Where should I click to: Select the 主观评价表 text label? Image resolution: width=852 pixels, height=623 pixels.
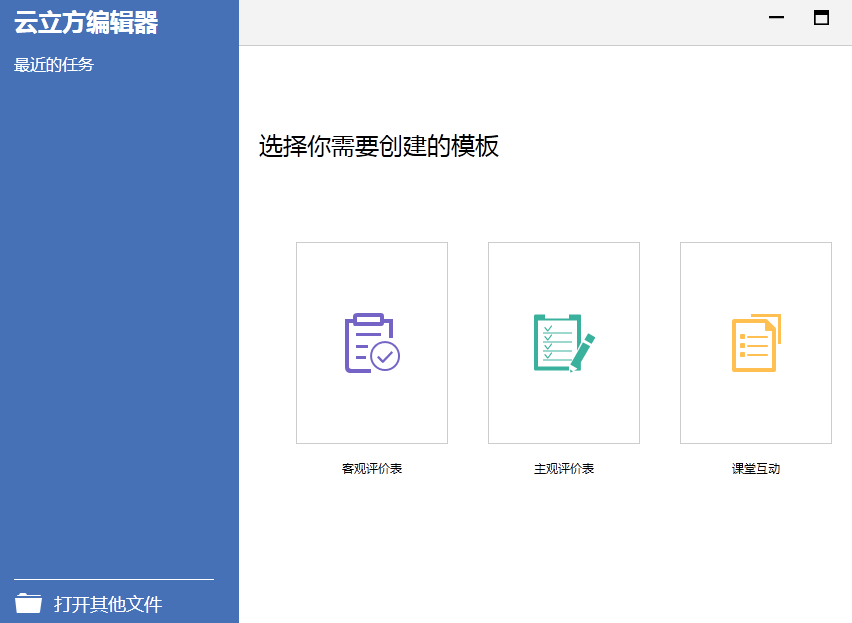click(x=564, y=468)
